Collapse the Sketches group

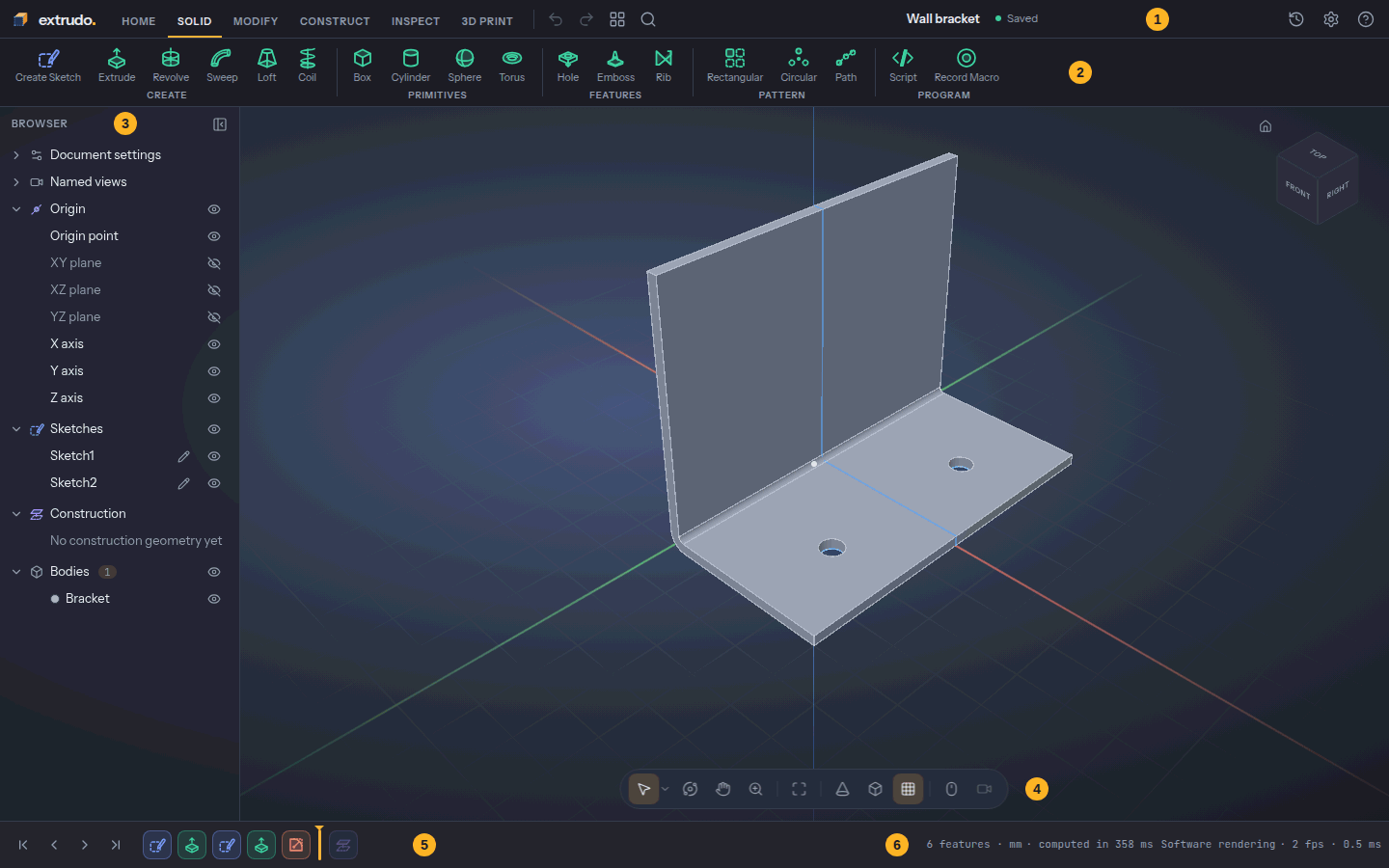tap(16, 429)
